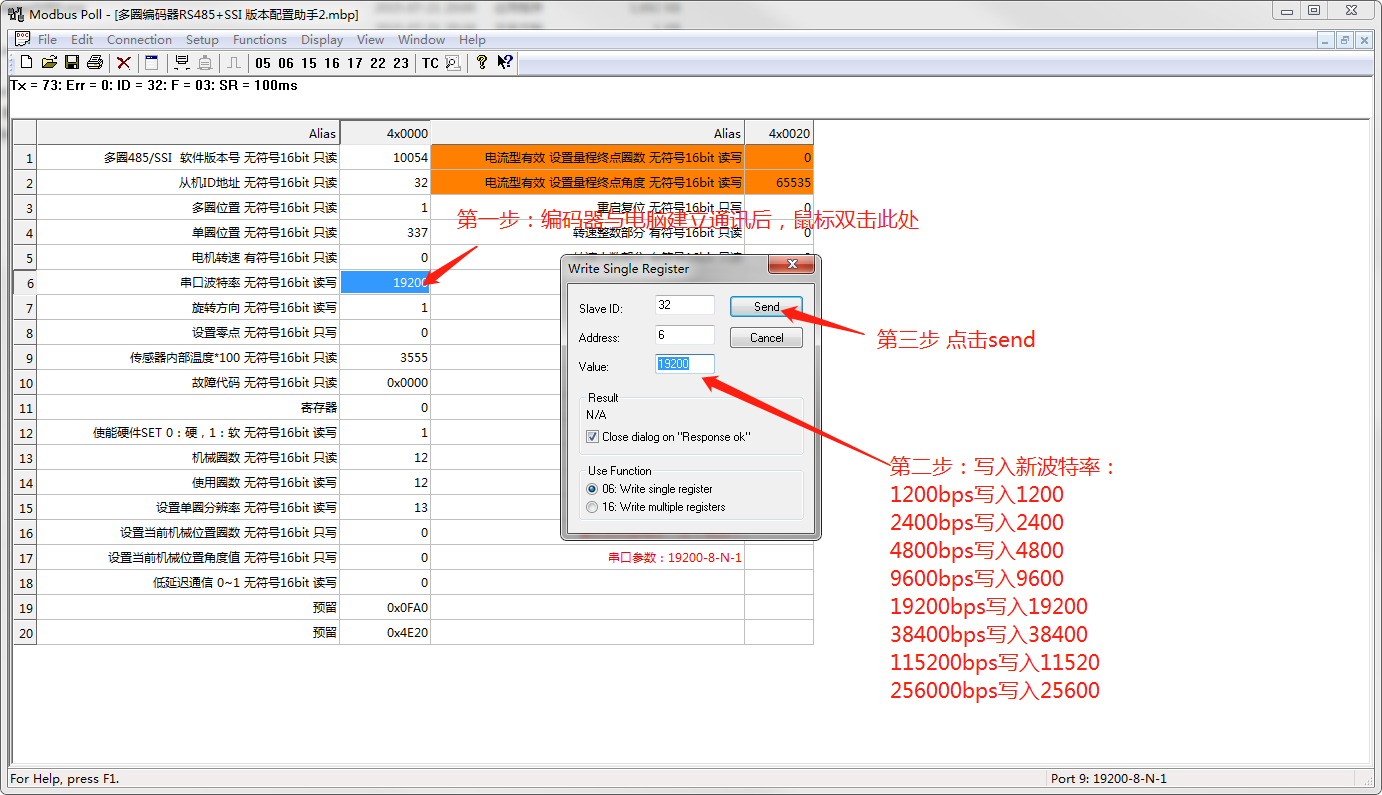Open the Display menu
1382x795 pixels.
click(x=322, y=40)
